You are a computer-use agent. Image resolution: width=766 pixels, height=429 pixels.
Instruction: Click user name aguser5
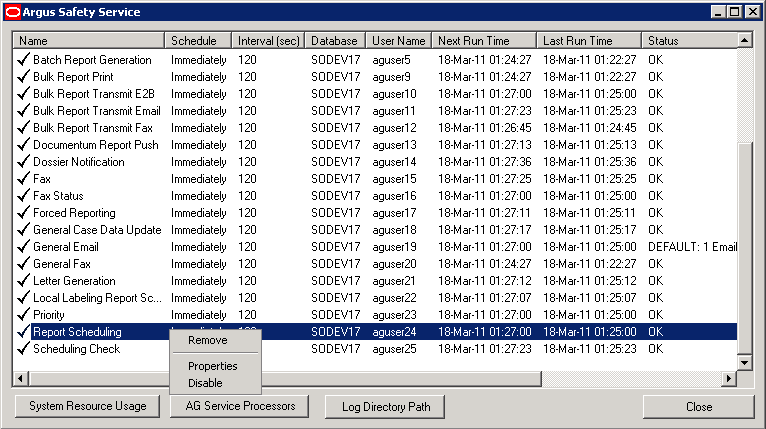391,60
